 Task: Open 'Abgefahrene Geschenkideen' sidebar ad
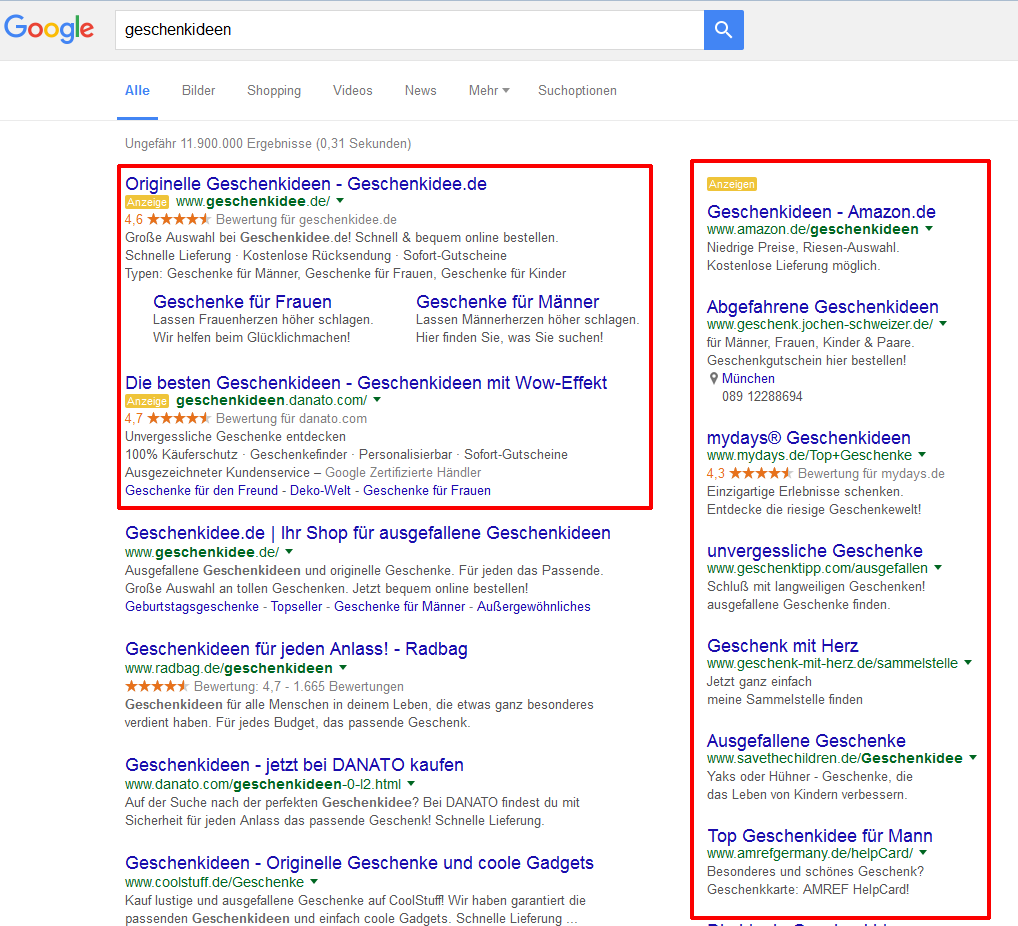[x=823, y=307]
